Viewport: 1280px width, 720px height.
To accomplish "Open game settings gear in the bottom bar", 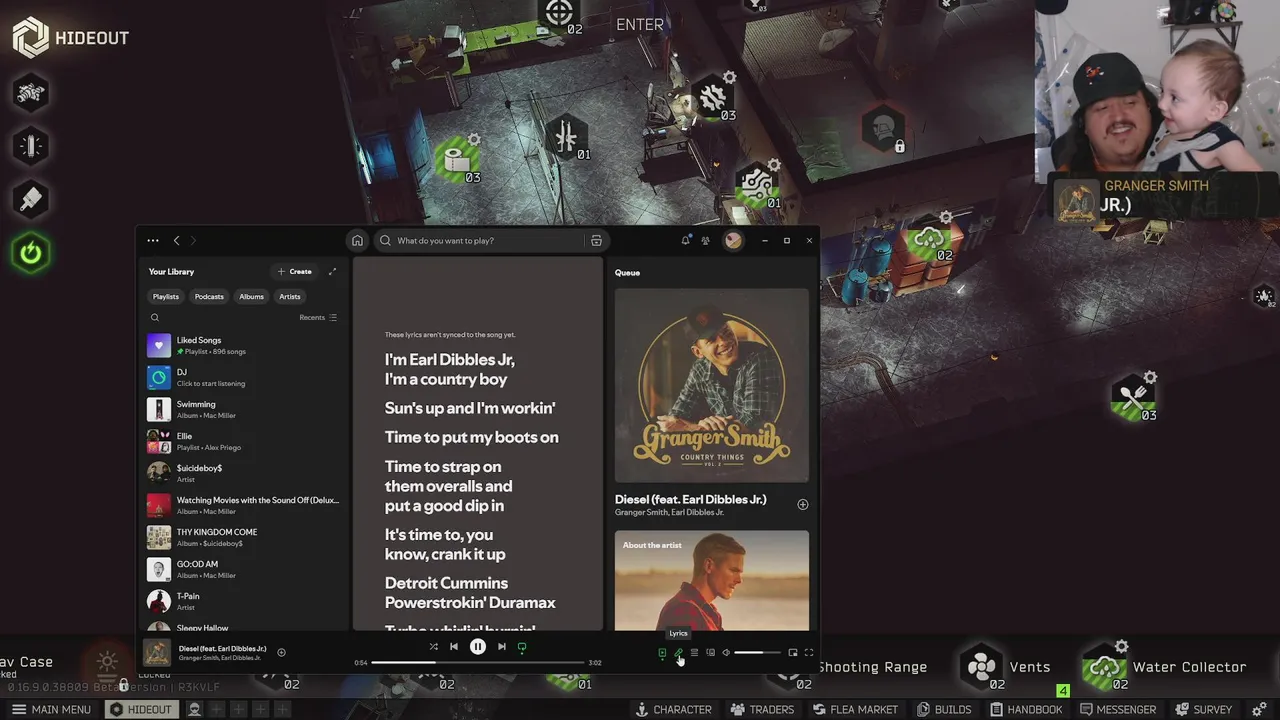I will (1260, 709).
